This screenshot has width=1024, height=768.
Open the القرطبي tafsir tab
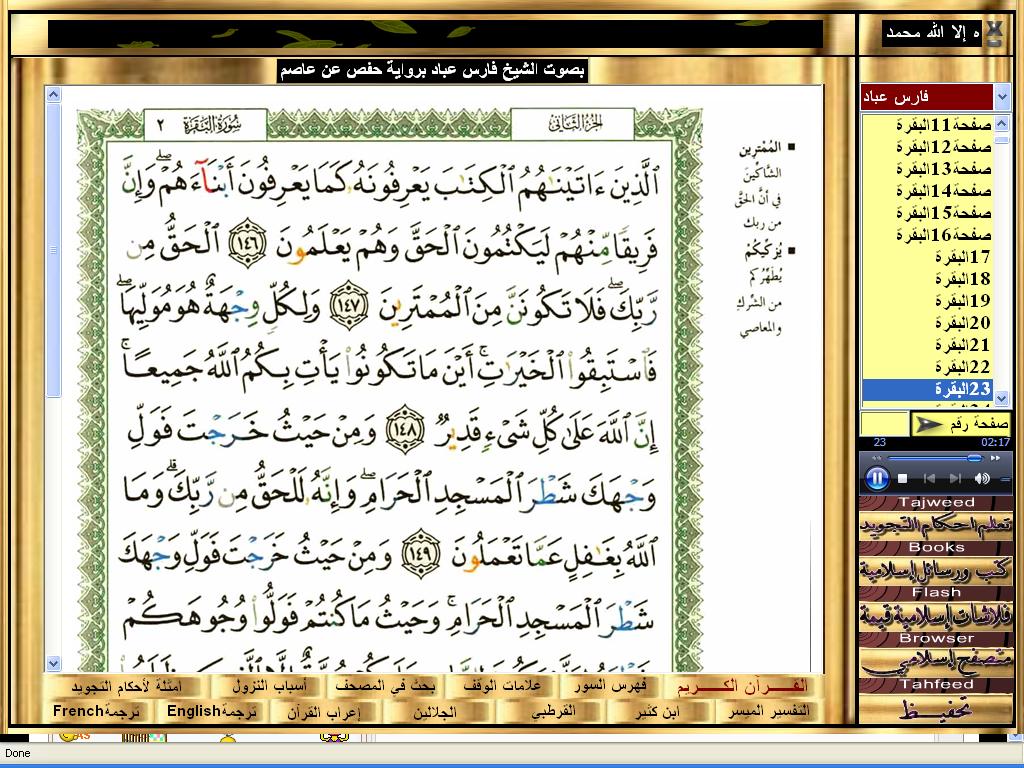tap(552, 711)
